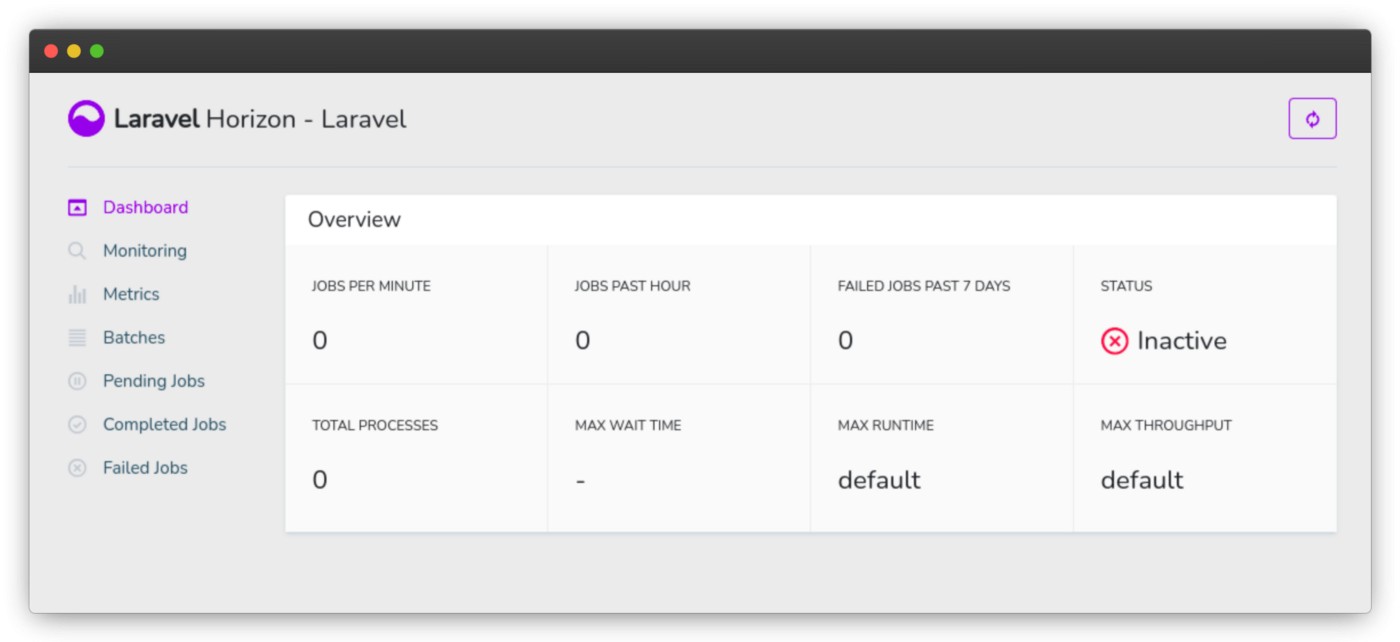Navigate to Batches
Viewport: 1400px width, 642px height.
pyautogui.click(x=134, y=338)
